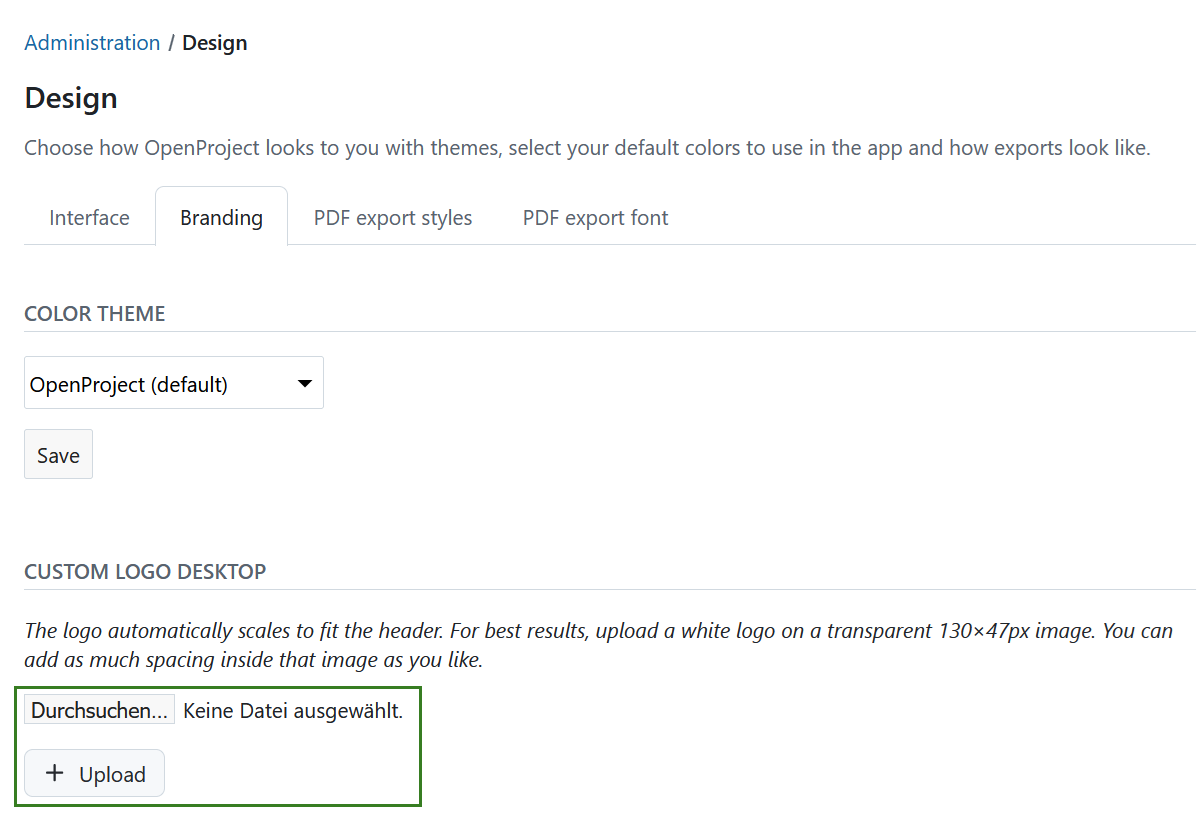
Task: Stay on the Branding tab by clicking it
Action: coord(221,217)
